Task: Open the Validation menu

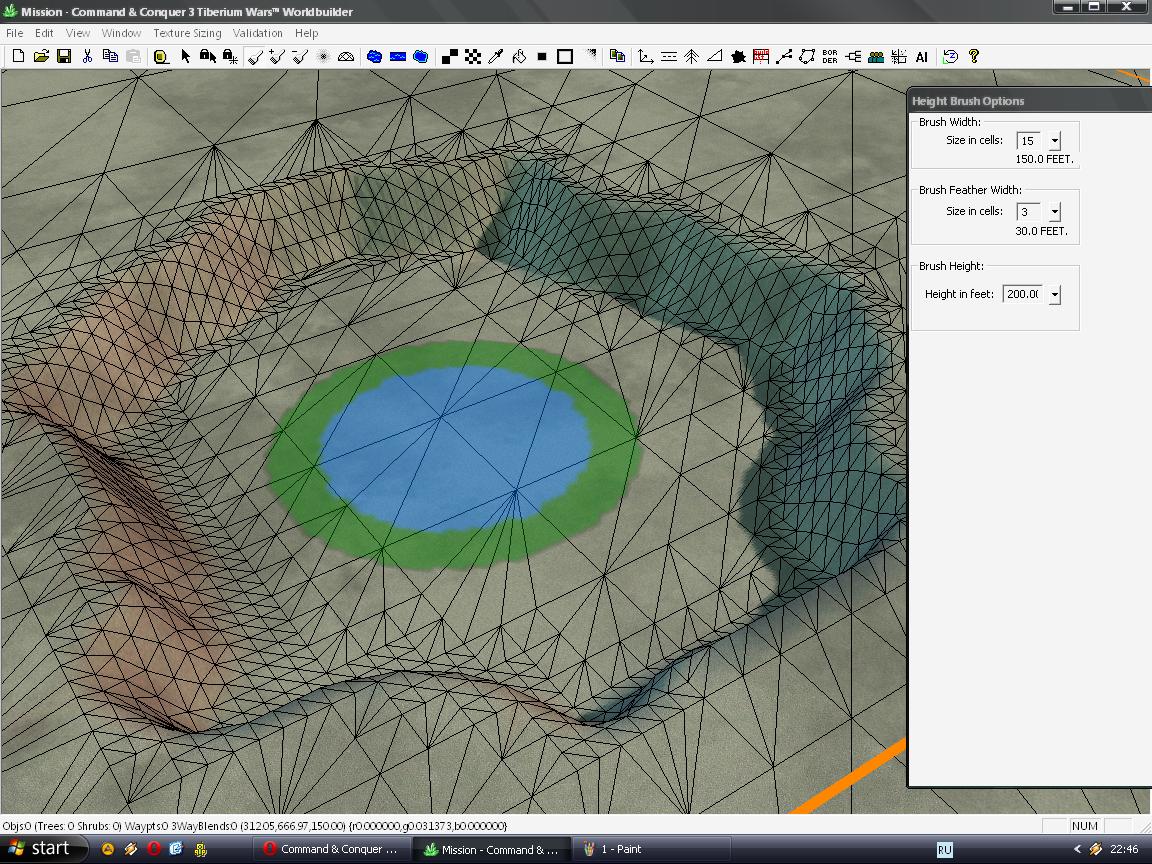Action: click(x=258, y=33)
